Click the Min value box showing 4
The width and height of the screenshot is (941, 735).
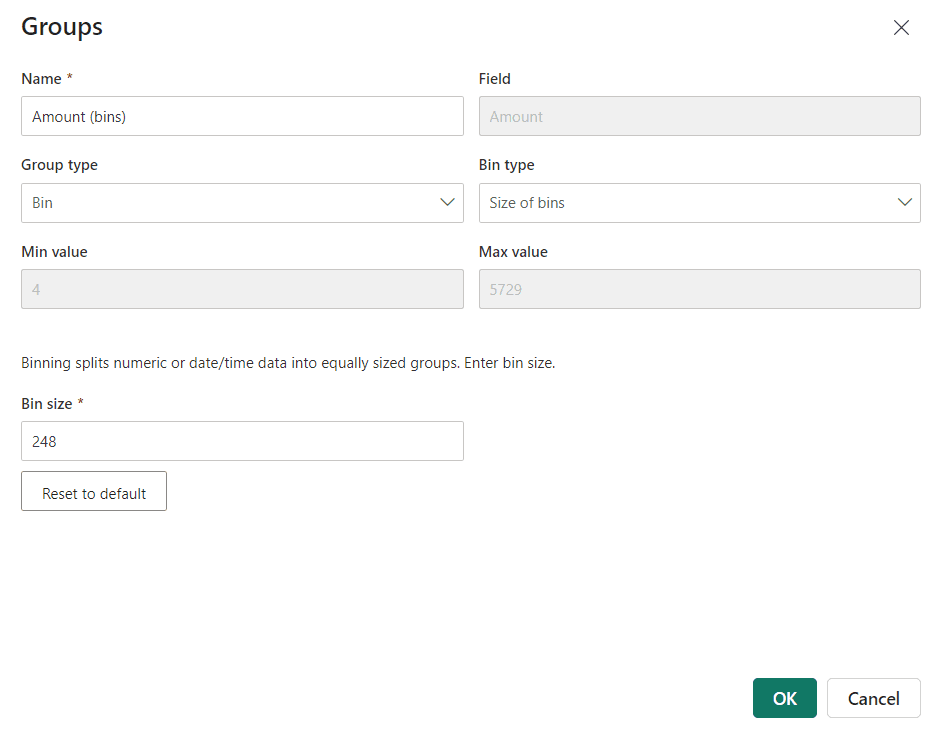click(242, 289)
